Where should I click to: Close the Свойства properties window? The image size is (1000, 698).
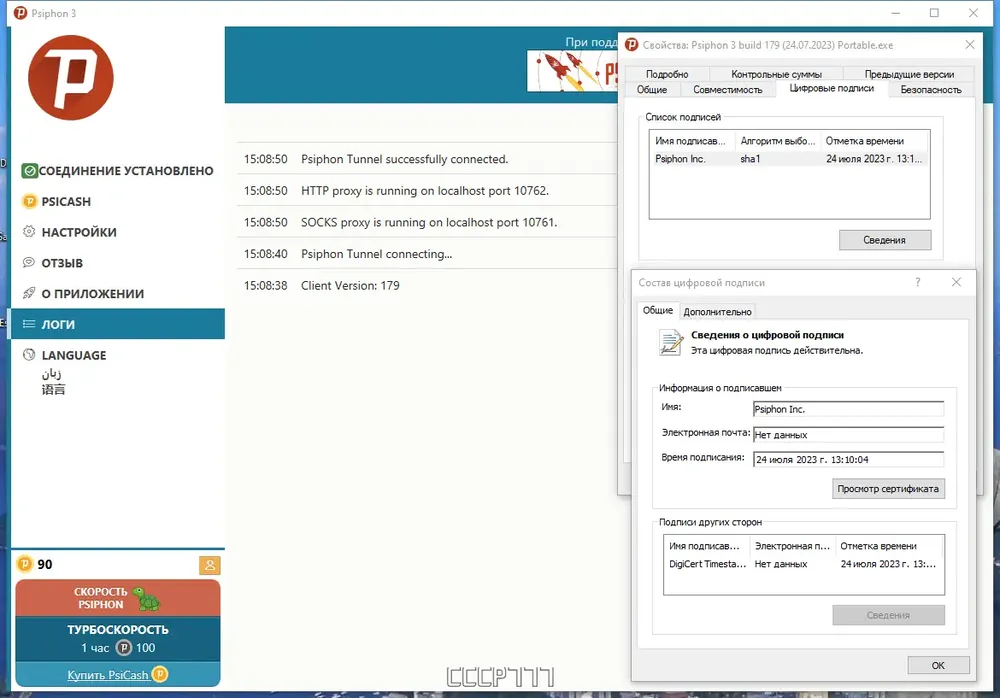coord(969,45)
